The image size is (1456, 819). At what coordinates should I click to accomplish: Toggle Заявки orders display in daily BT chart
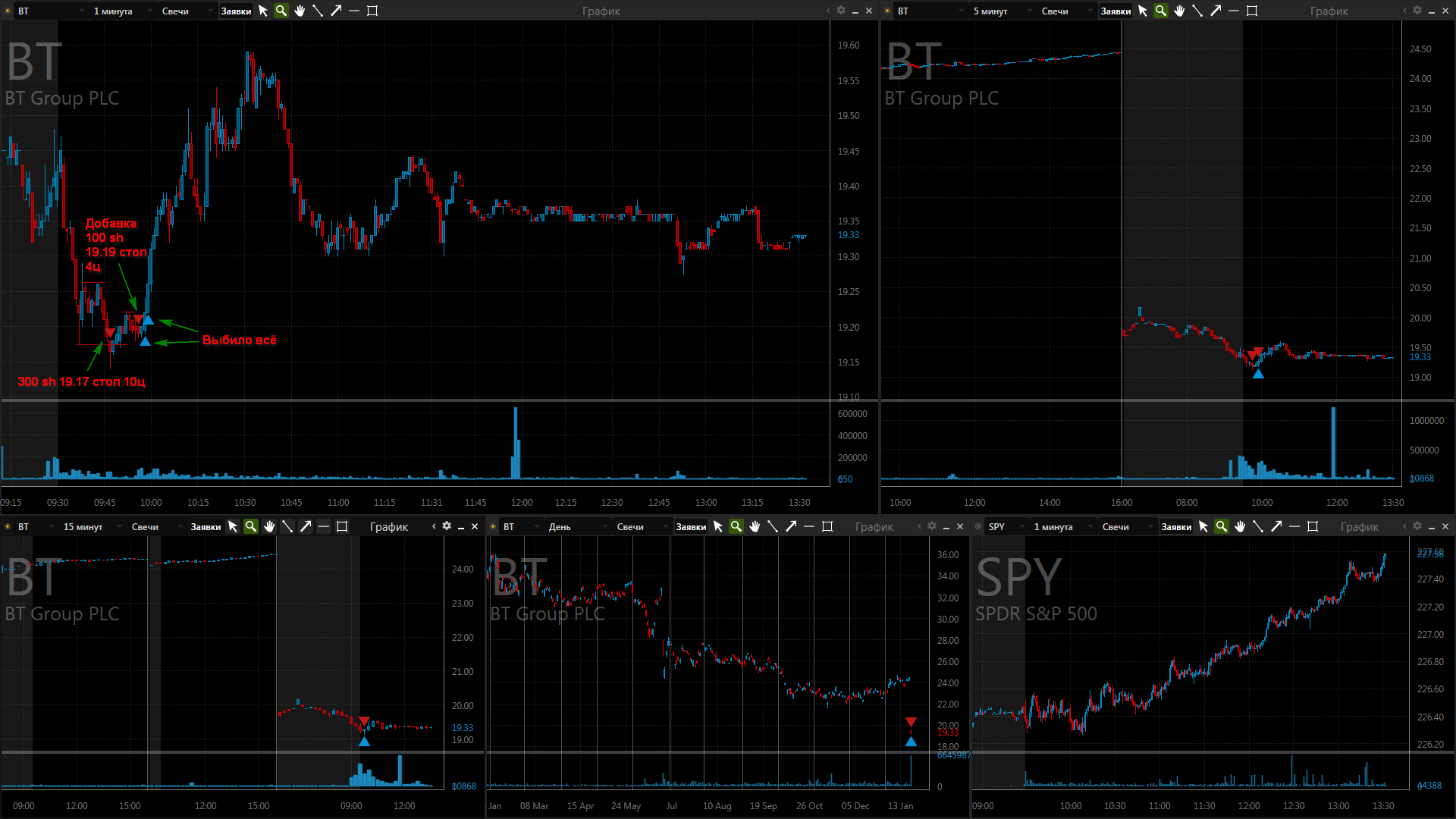pos(691,526)
